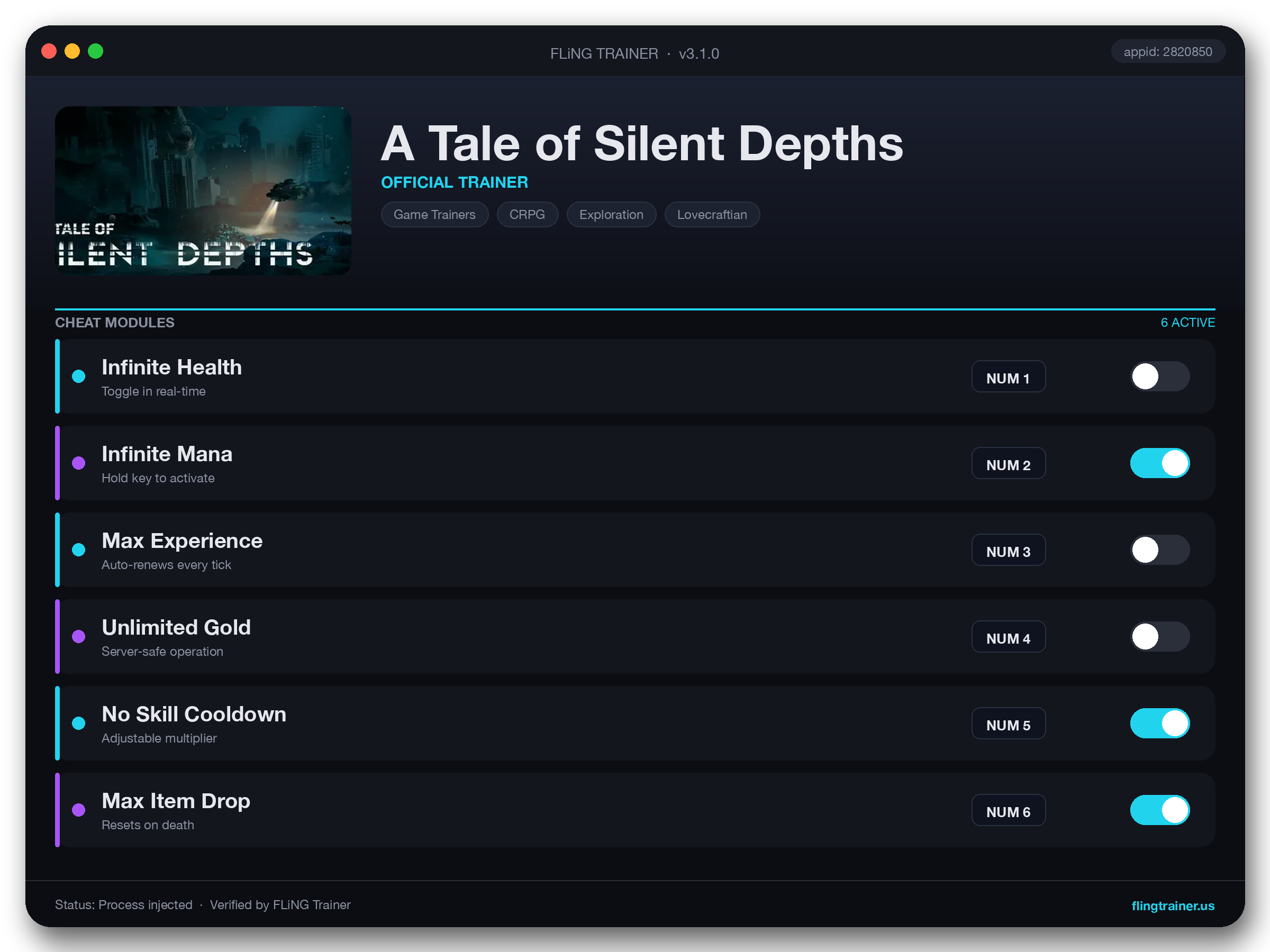
Task: Disable the Max Item Drop toggle
Action: click(1160, 810)
